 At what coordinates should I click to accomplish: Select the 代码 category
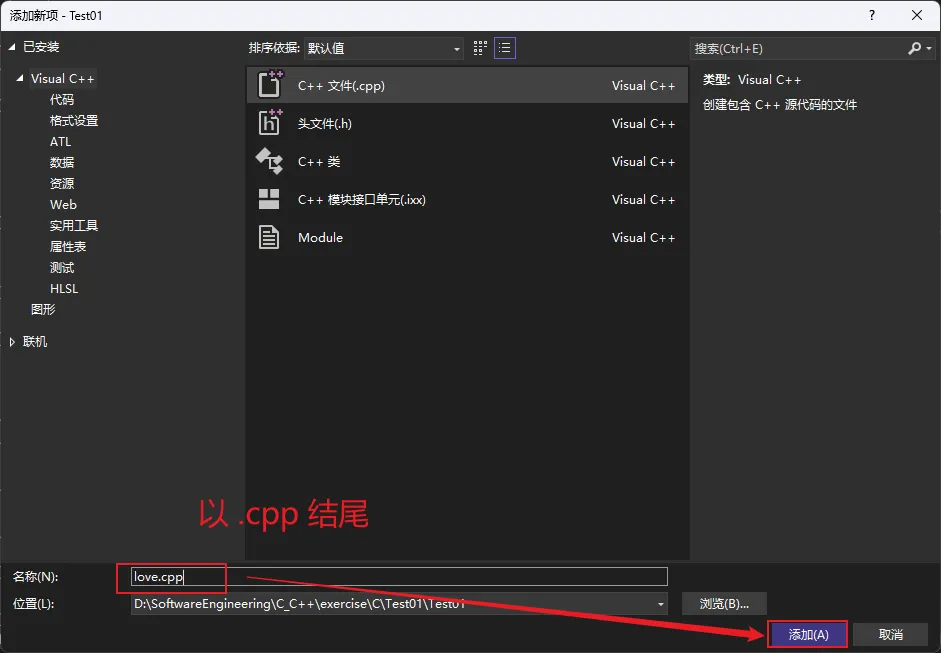pyautogui.click(x=62, y=100)
